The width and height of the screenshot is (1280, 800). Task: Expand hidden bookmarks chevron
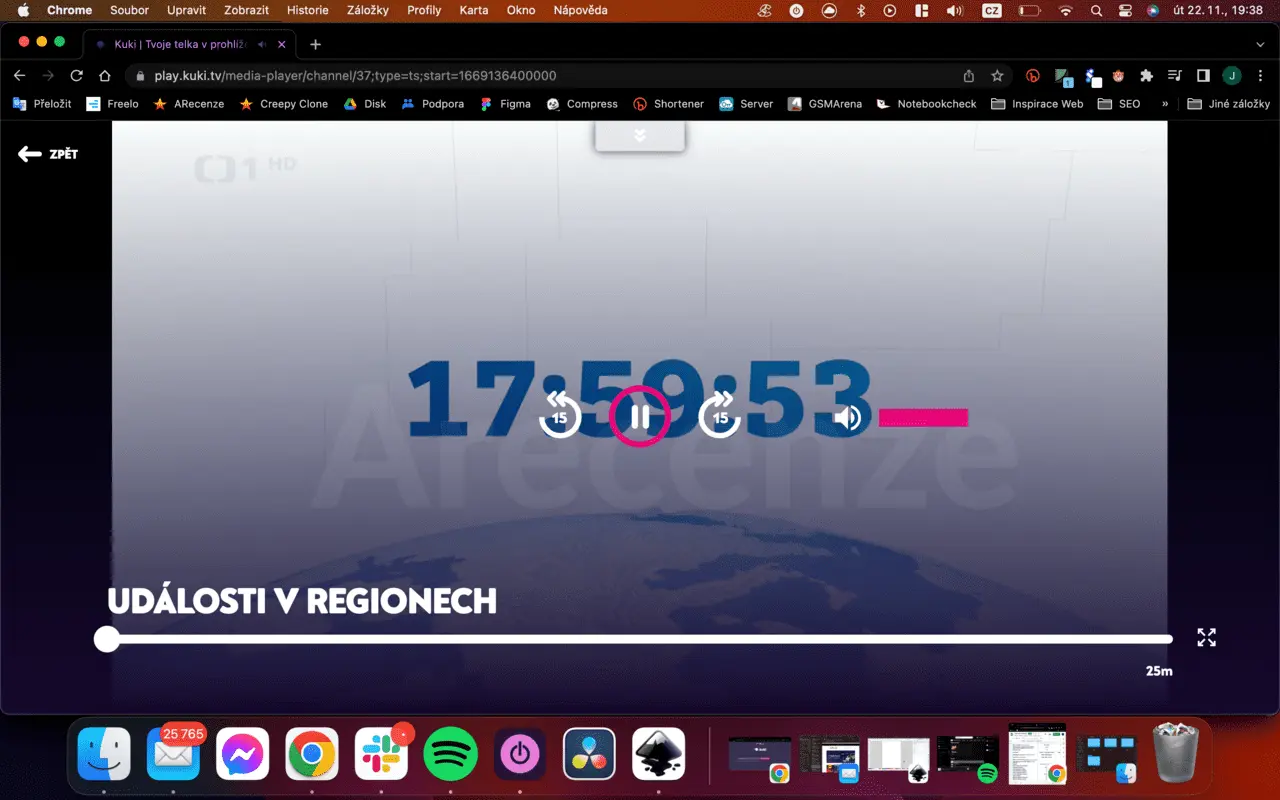click(x=1165, y=104)
